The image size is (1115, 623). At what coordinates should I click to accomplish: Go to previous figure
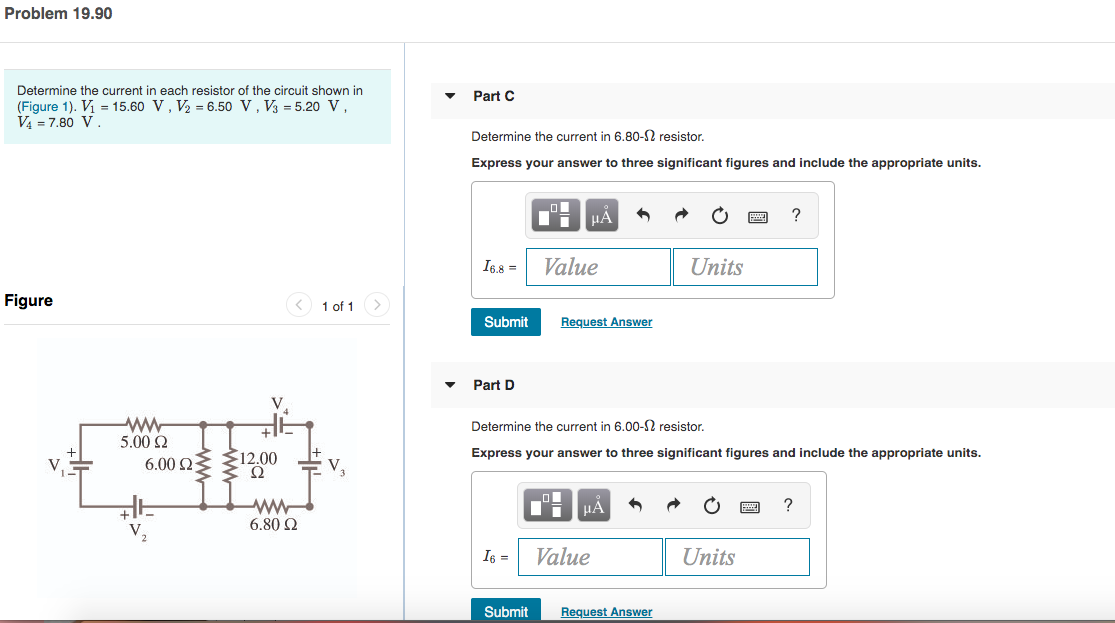point(299,305)
